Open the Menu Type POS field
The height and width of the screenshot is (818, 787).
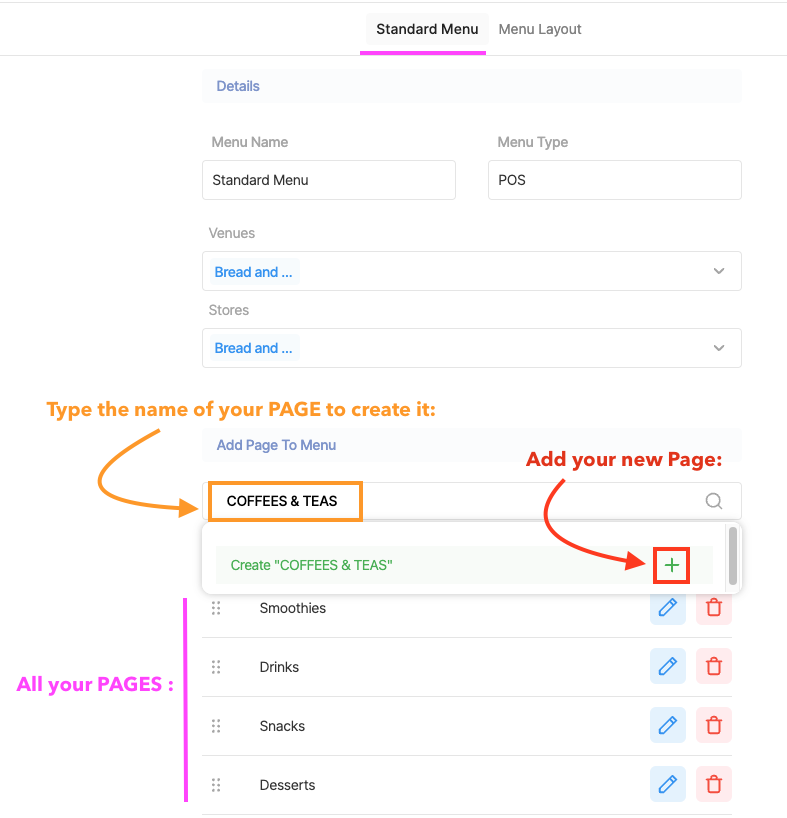click(614, 180)
